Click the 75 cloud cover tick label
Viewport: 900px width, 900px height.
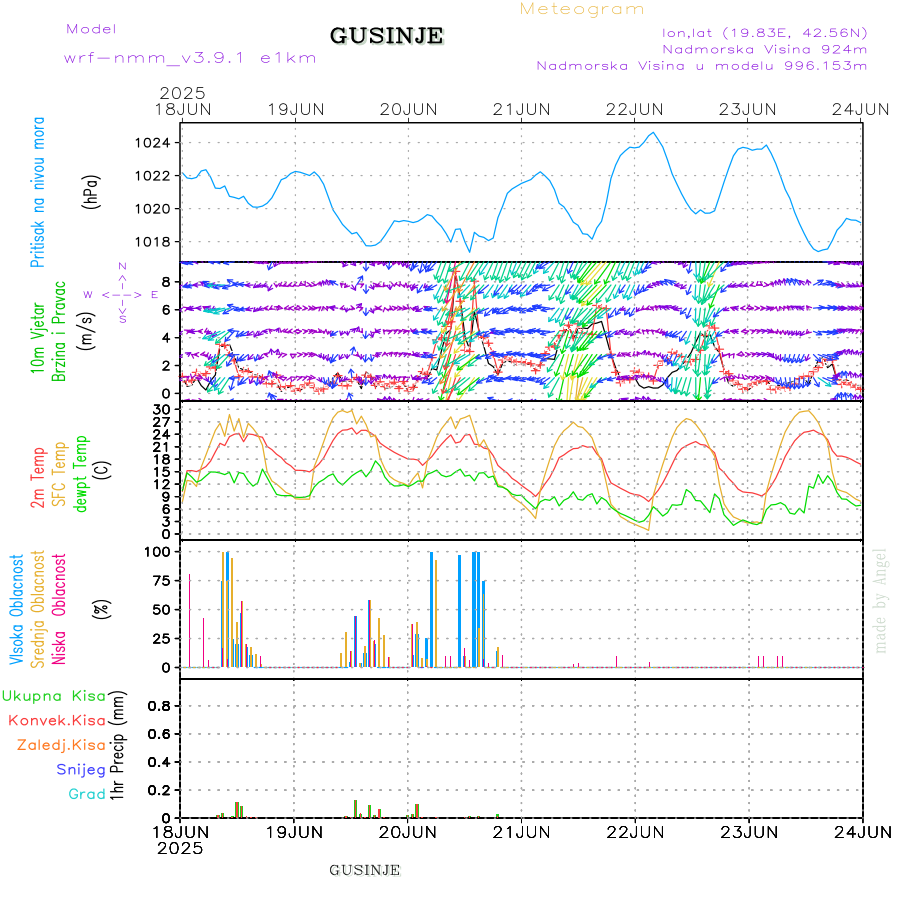coord(161,581)
